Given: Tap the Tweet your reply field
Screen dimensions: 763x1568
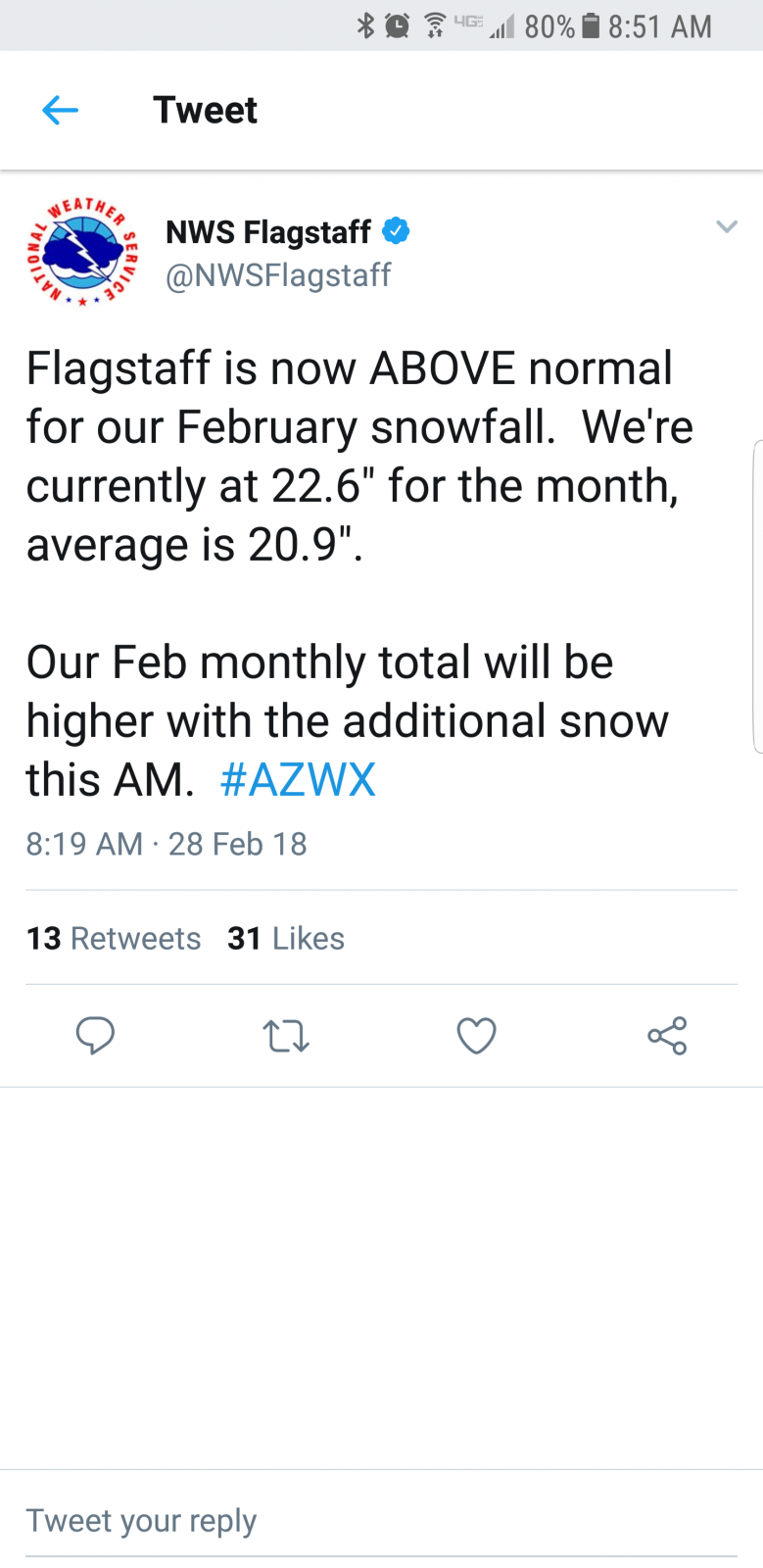Looking at the screenshot, I should click(x=381, y=1521).
